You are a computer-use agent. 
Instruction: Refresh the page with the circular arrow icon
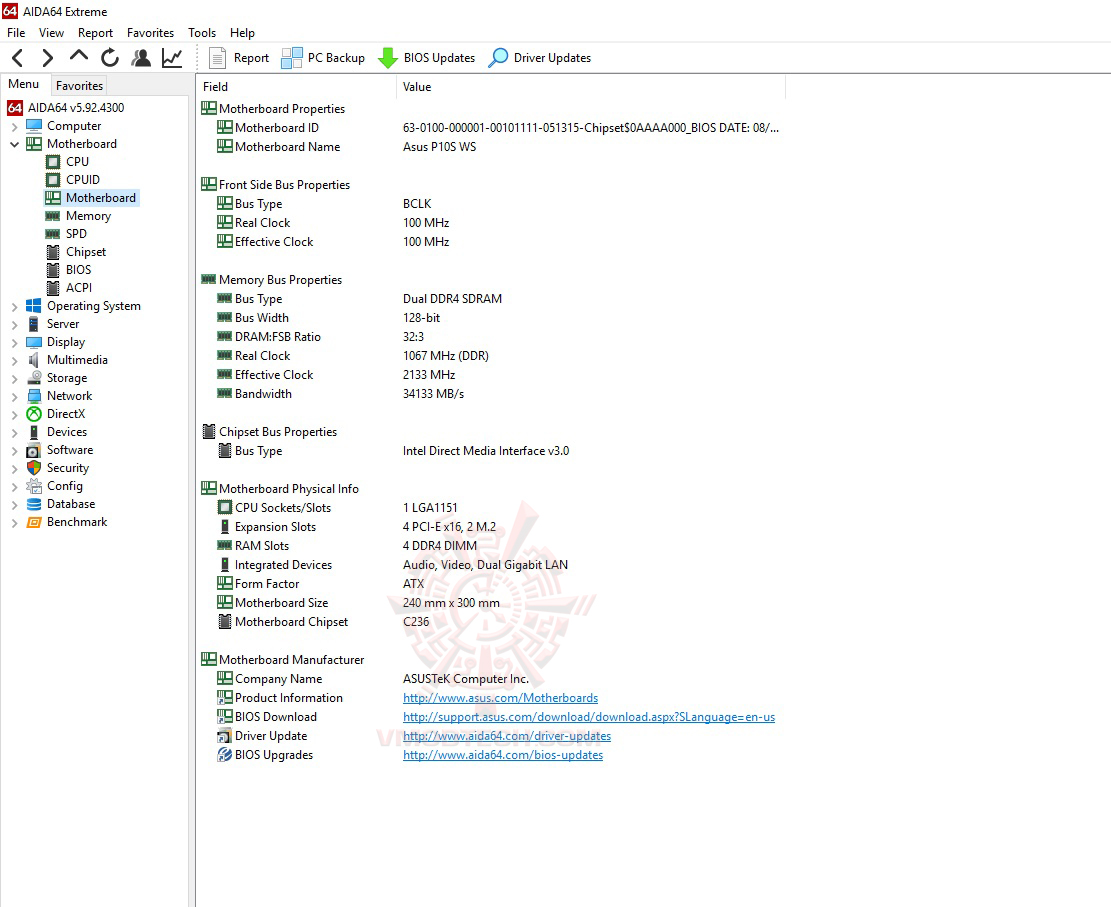(x=110, y=57)
